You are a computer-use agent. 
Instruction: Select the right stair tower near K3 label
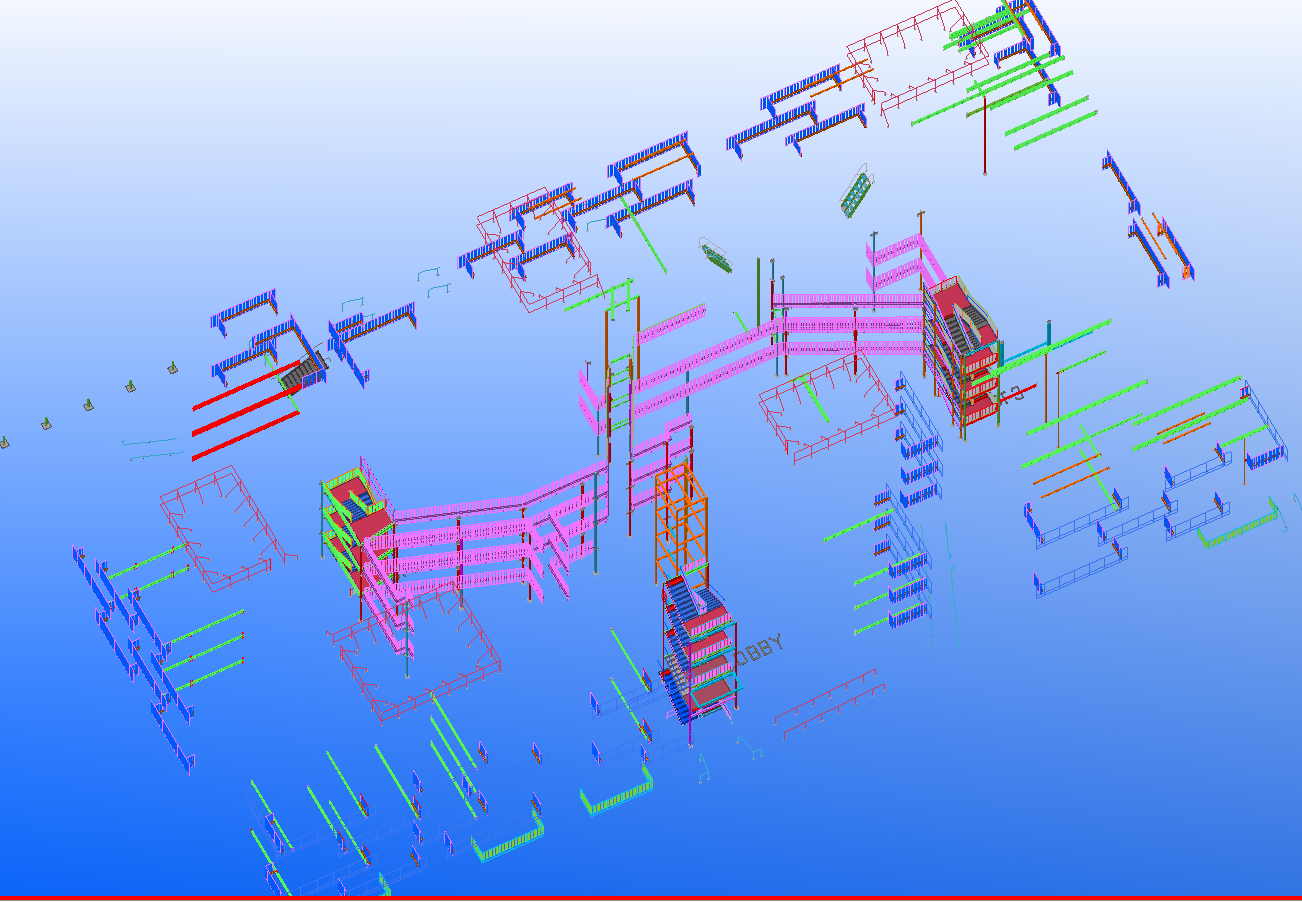962,350
